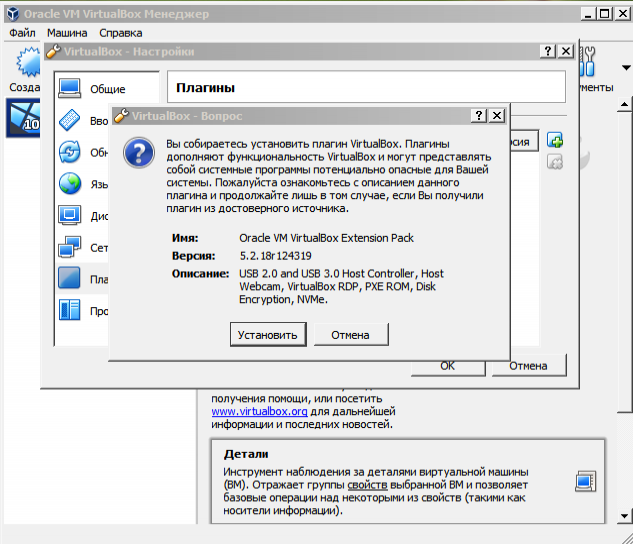Open the Обновления refresh icon in settings
This screenshot has width=633, height=544.
(69, 152)
